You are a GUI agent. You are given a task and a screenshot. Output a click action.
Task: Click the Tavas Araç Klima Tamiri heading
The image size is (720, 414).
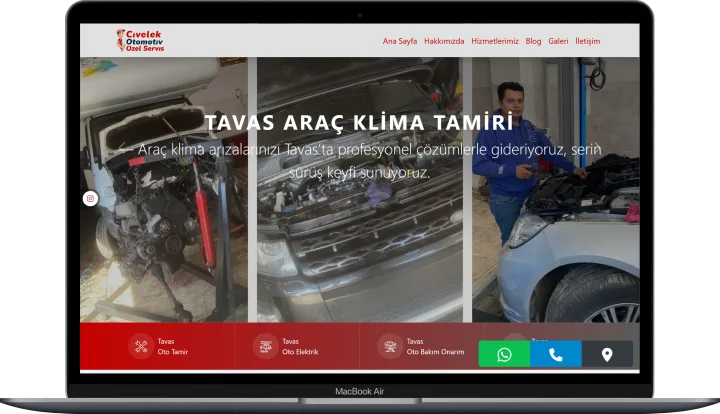[x=359, y=123]
